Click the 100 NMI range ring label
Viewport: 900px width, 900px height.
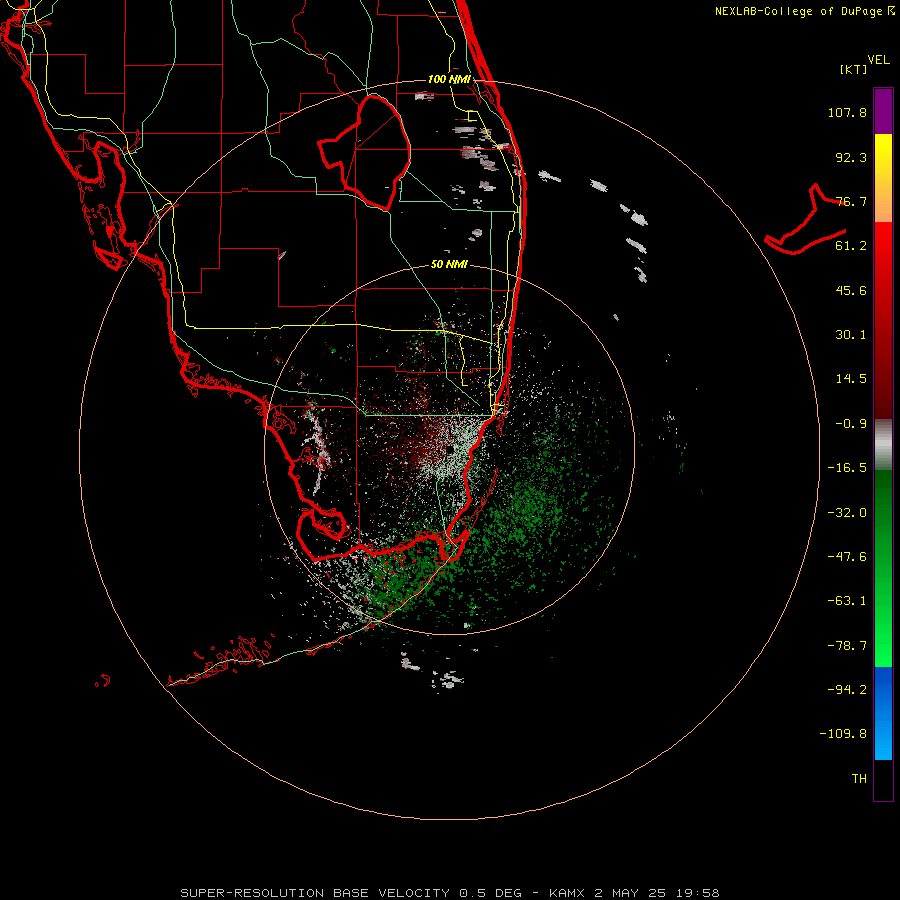click(x=449, y=79)
